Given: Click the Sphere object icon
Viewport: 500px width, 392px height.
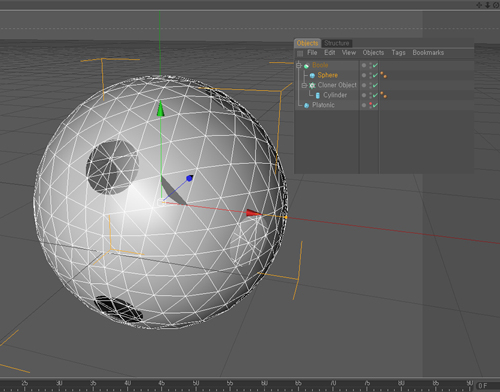Looking at the screenshot, I should (312, 76).
